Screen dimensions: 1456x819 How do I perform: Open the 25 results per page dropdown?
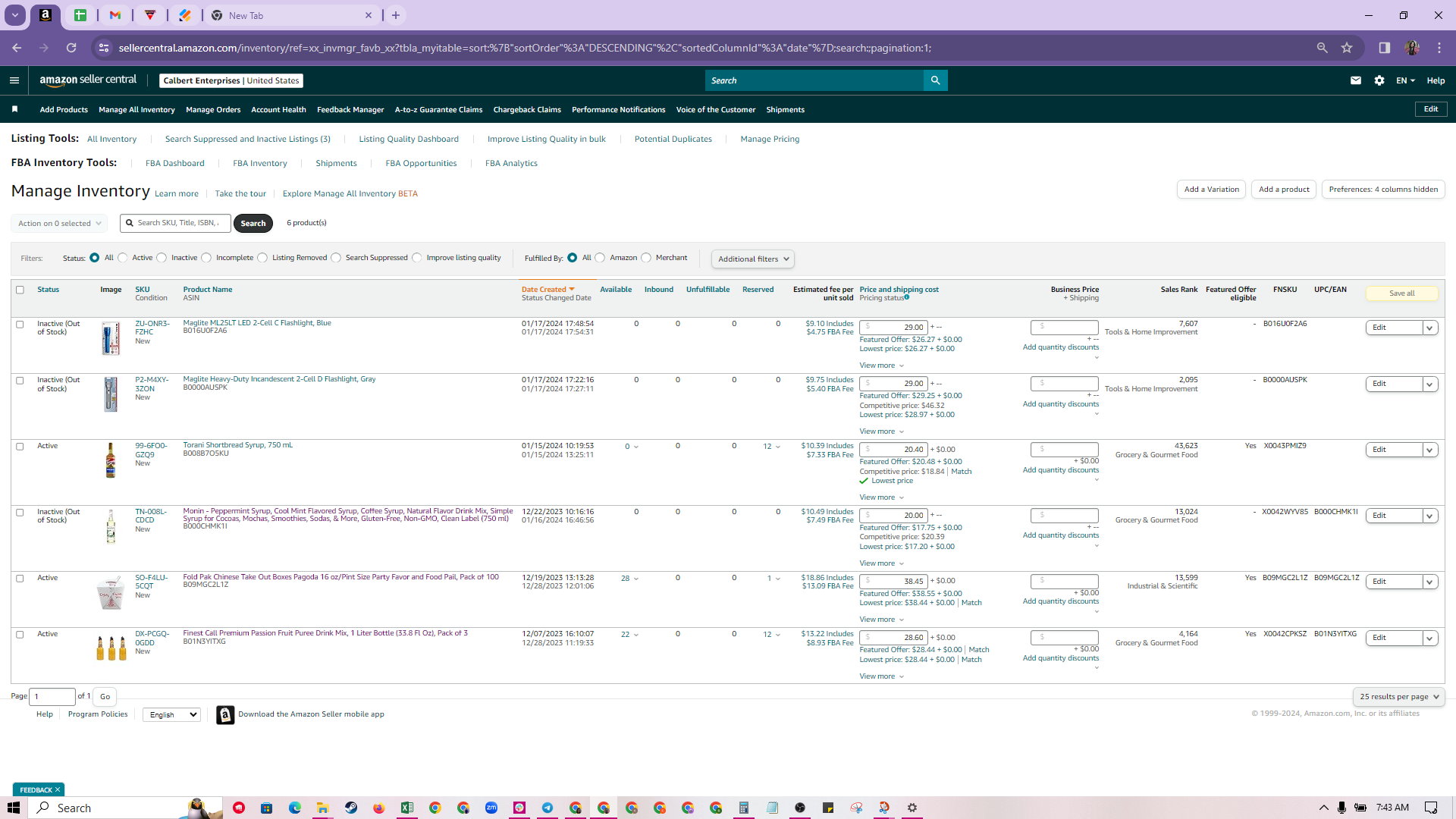click(1398, 697)
